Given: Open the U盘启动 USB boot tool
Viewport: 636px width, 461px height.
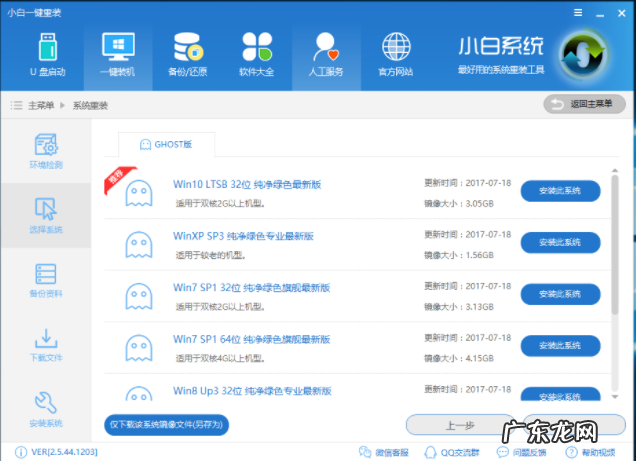Looking at the screenshot, I should [x=47, y=56].
